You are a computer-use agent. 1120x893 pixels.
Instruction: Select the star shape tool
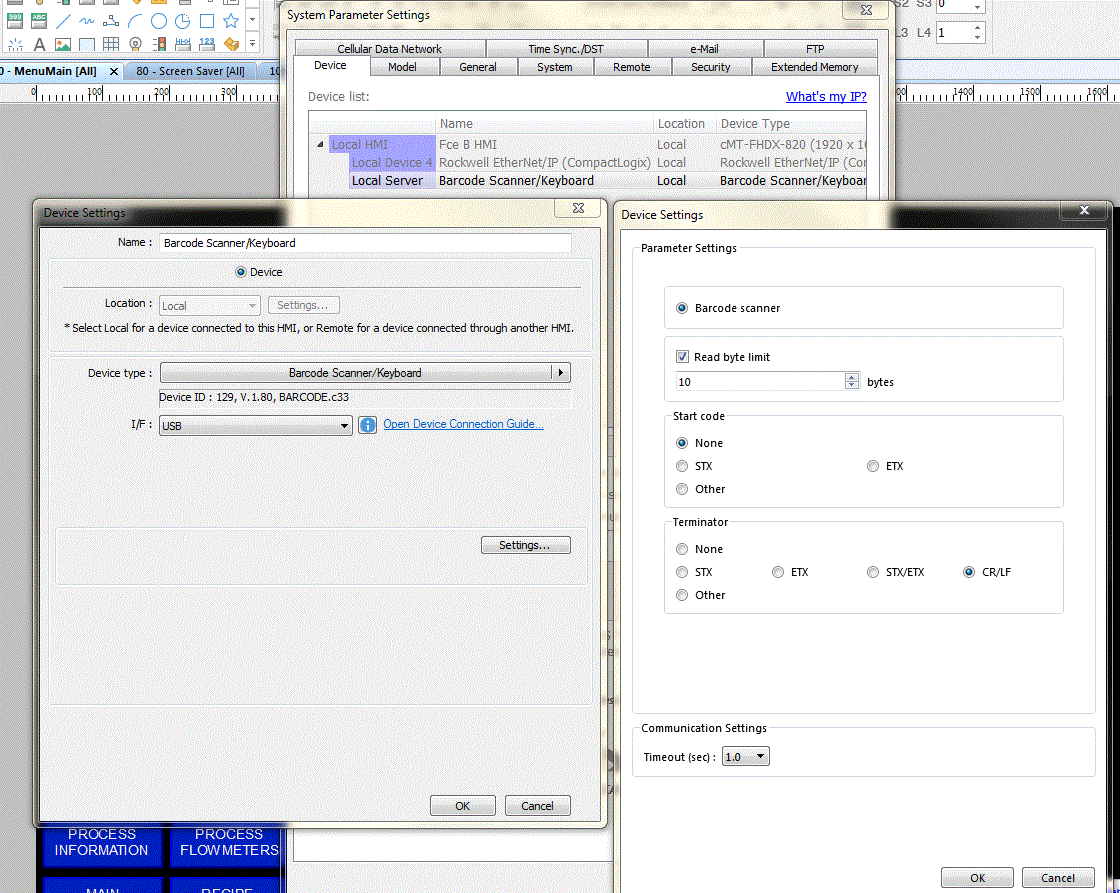point(231,21)
